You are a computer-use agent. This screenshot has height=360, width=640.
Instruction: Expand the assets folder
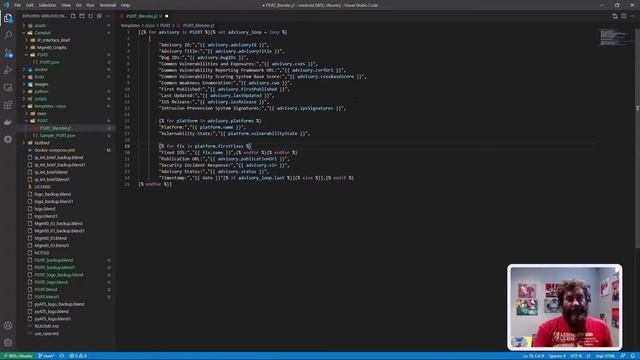click(40, 25)
